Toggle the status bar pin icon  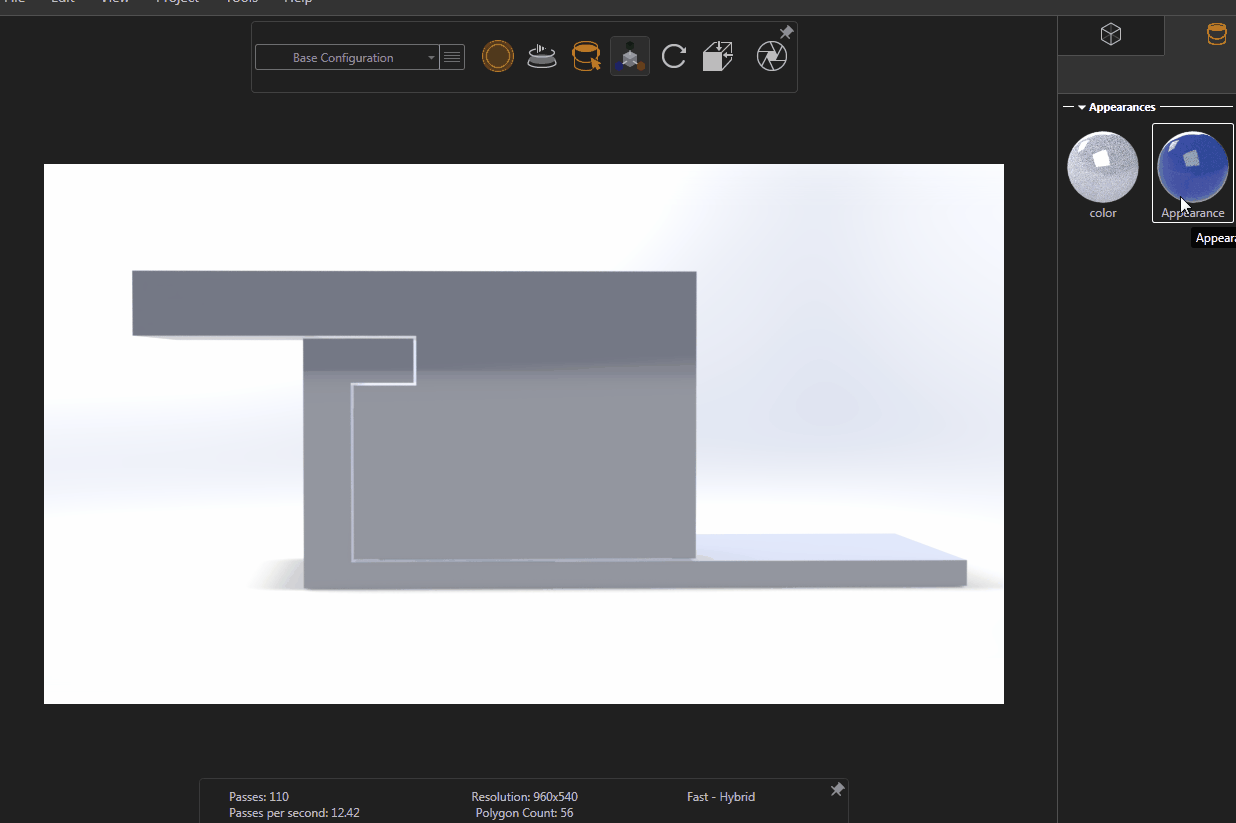pos(837,790)
